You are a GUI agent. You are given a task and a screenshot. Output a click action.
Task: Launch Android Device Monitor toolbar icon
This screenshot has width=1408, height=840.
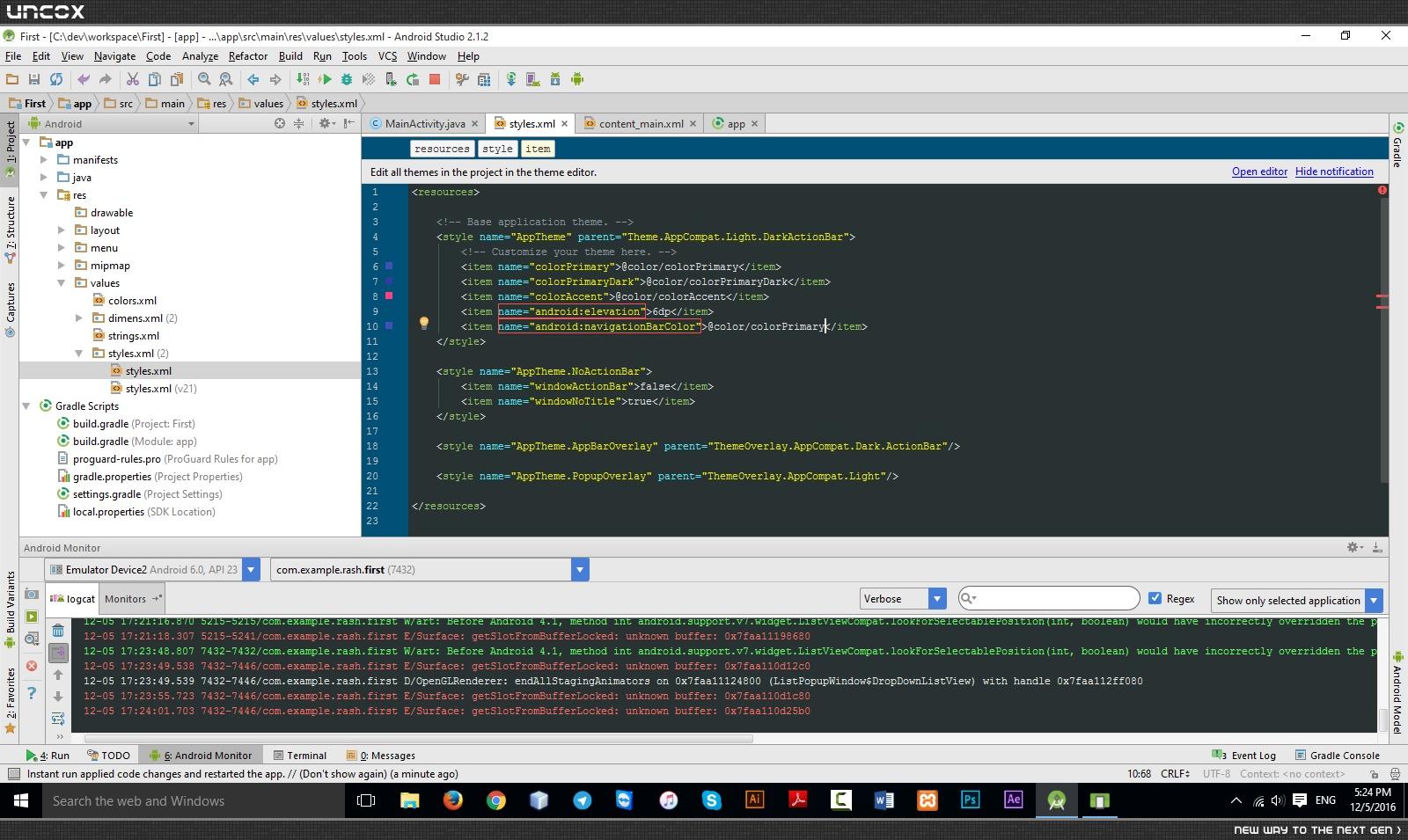[577, 79]
